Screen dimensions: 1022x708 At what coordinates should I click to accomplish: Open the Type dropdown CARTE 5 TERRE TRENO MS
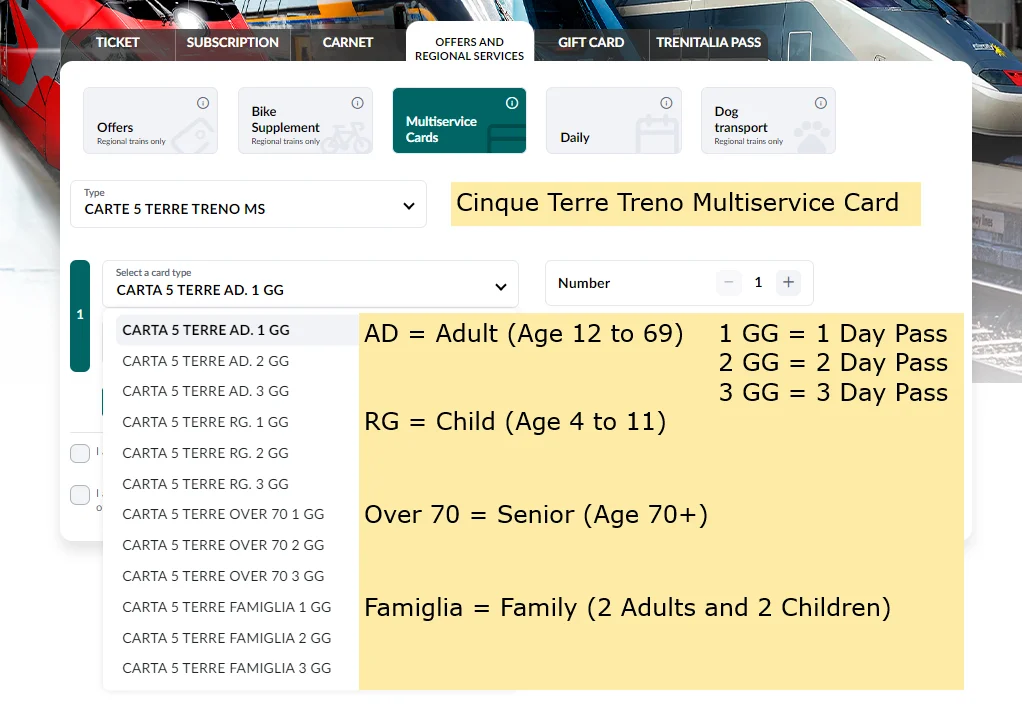248,204
